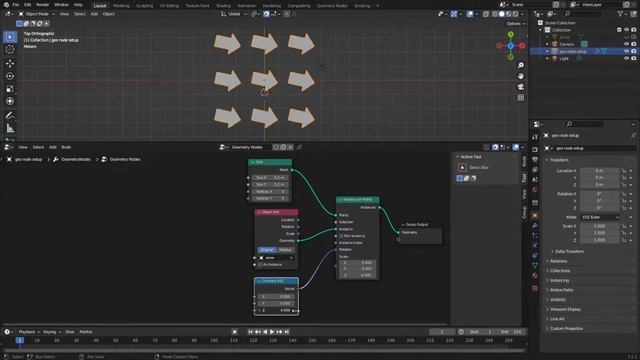Open View Layer properties tab icon
The width and height of the screenshot is (640, 360).
pyautogui.click(x=535, y=169)
